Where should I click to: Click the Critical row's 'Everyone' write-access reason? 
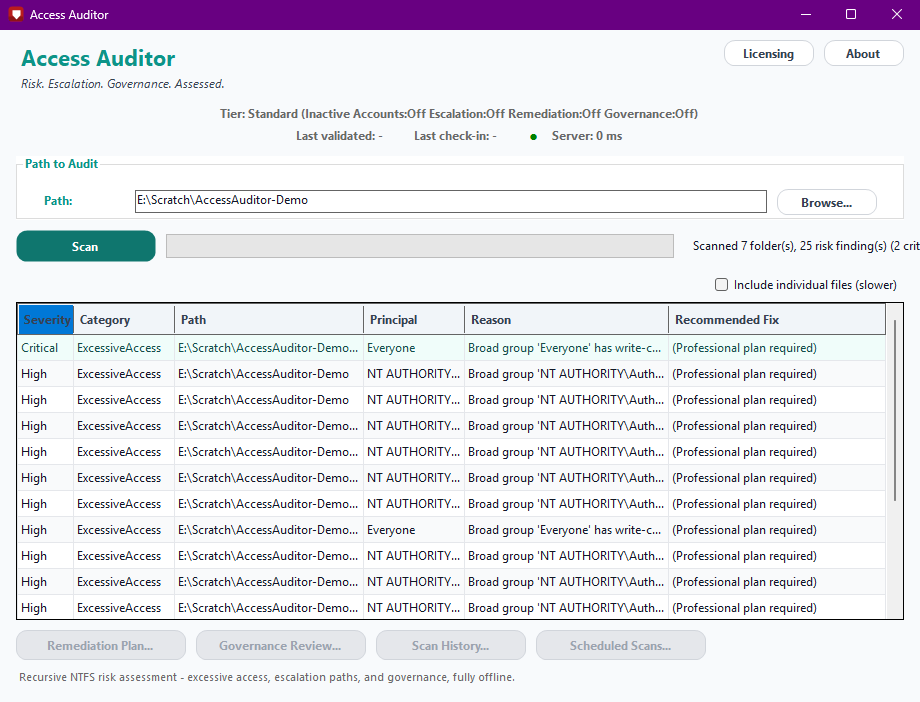coord(564,348)
